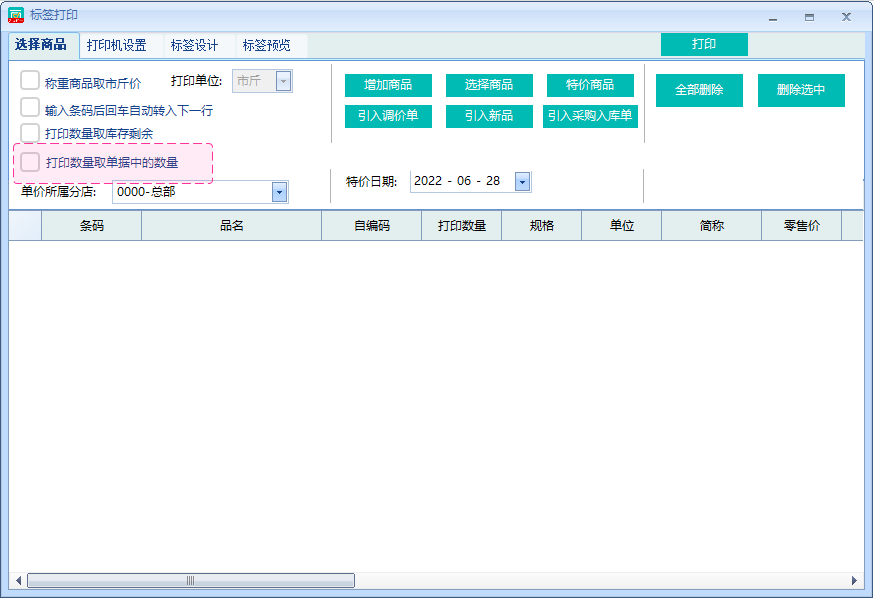
Task: Check 打印数量取库存剩余 option
Action: coord(30,133)
